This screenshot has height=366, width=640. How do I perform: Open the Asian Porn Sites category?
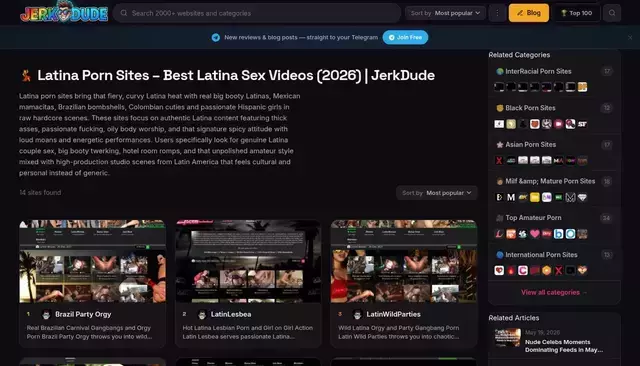(531, 144)
